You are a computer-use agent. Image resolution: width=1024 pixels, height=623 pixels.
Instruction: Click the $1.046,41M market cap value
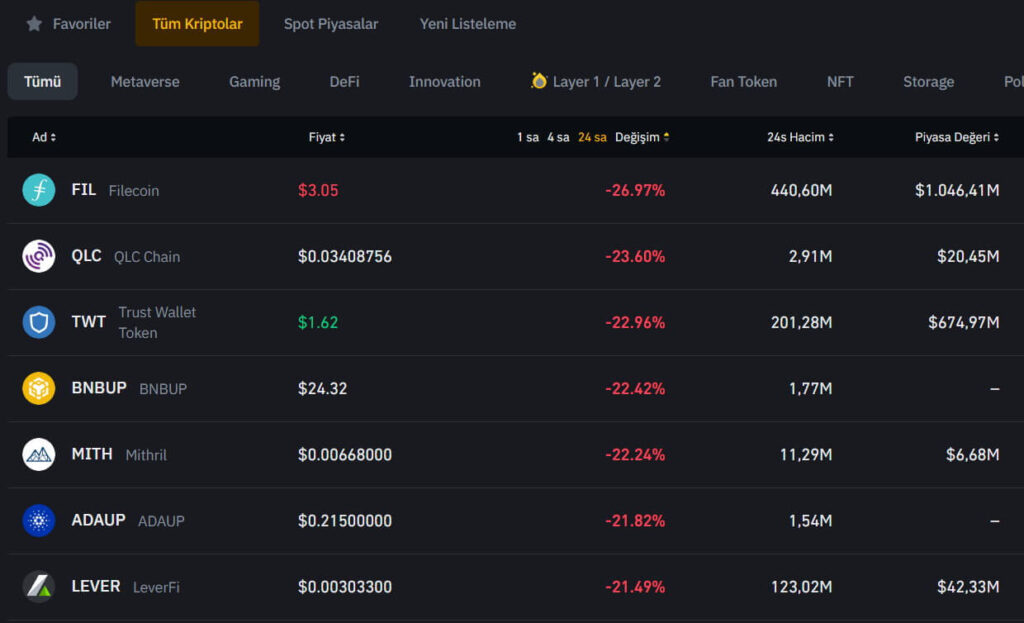(x=957, y=190)
